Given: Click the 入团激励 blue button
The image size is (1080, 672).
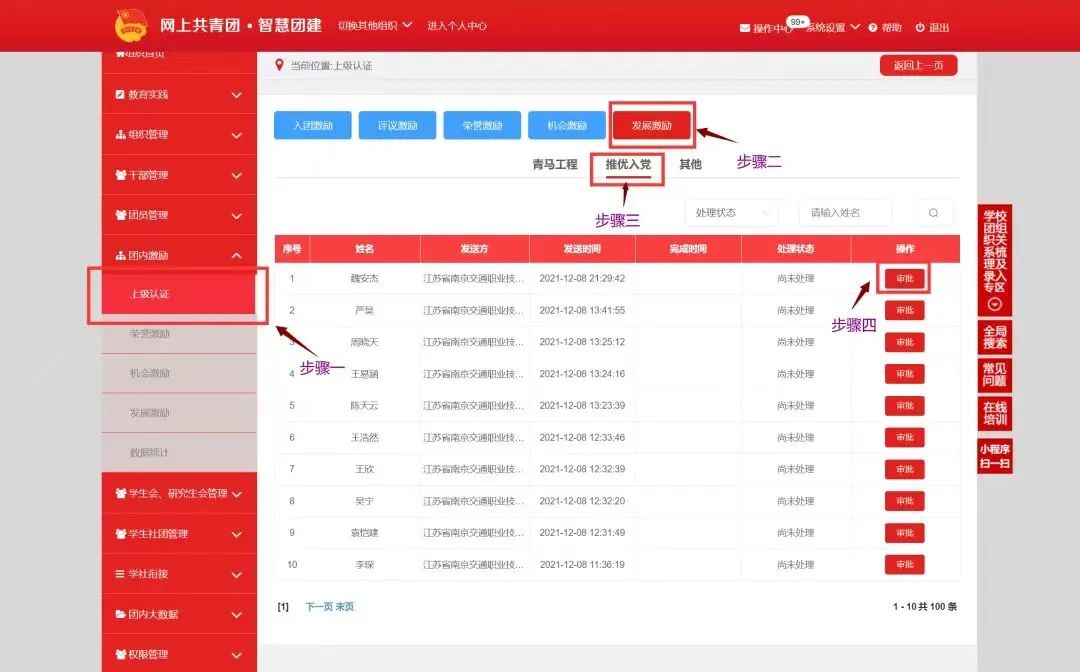Looking at the screenshot, I should pos(313,125).
